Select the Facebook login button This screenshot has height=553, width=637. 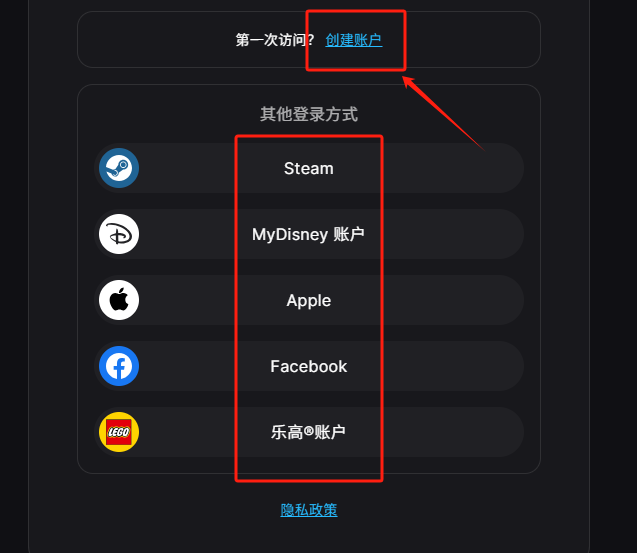pos(309,366)
